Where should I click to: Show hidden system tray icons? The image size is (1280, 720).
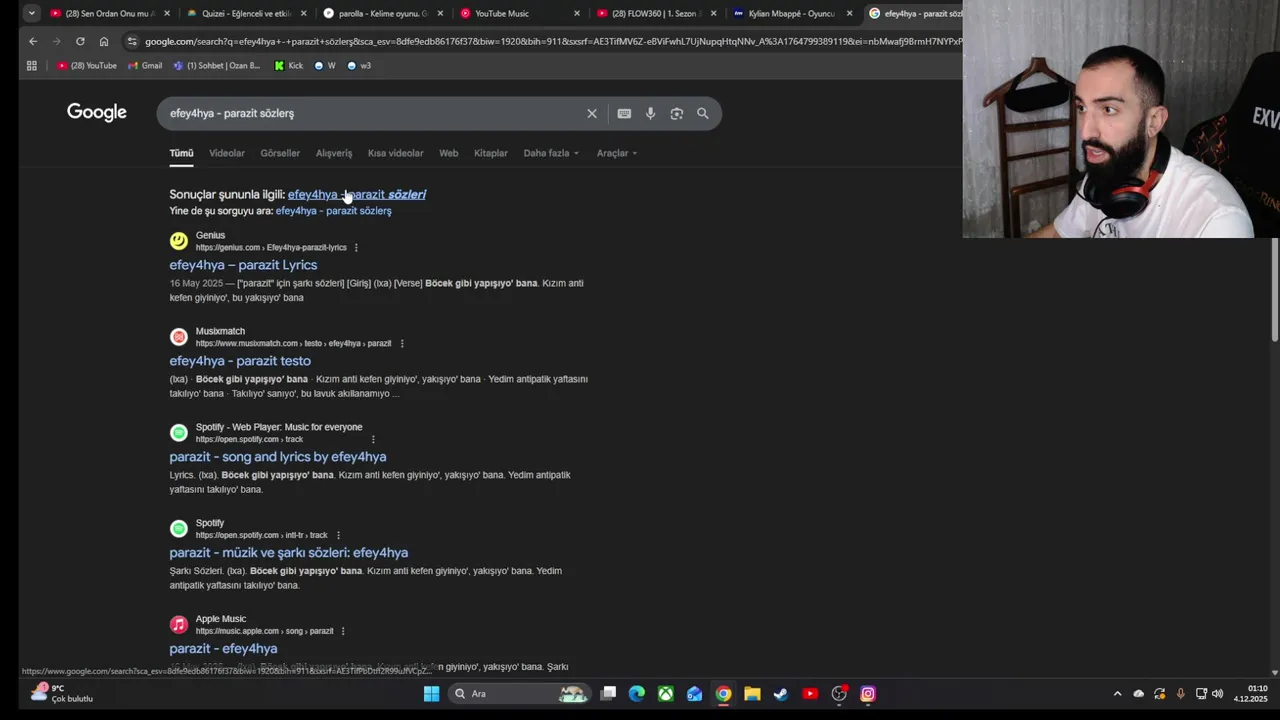1117,694
